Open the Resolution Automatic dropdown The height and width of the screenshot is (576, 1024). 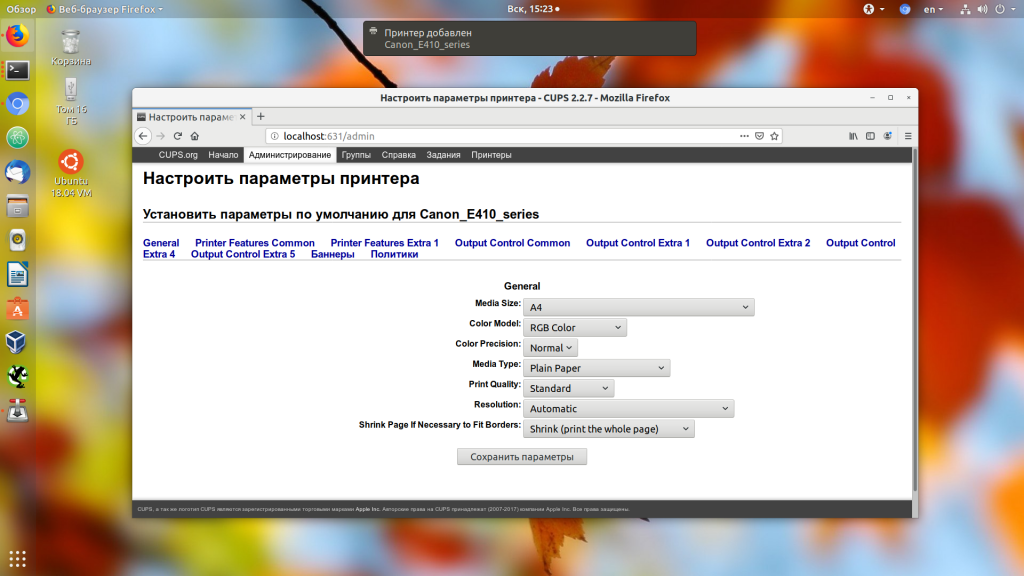click(x=628, y=408)
